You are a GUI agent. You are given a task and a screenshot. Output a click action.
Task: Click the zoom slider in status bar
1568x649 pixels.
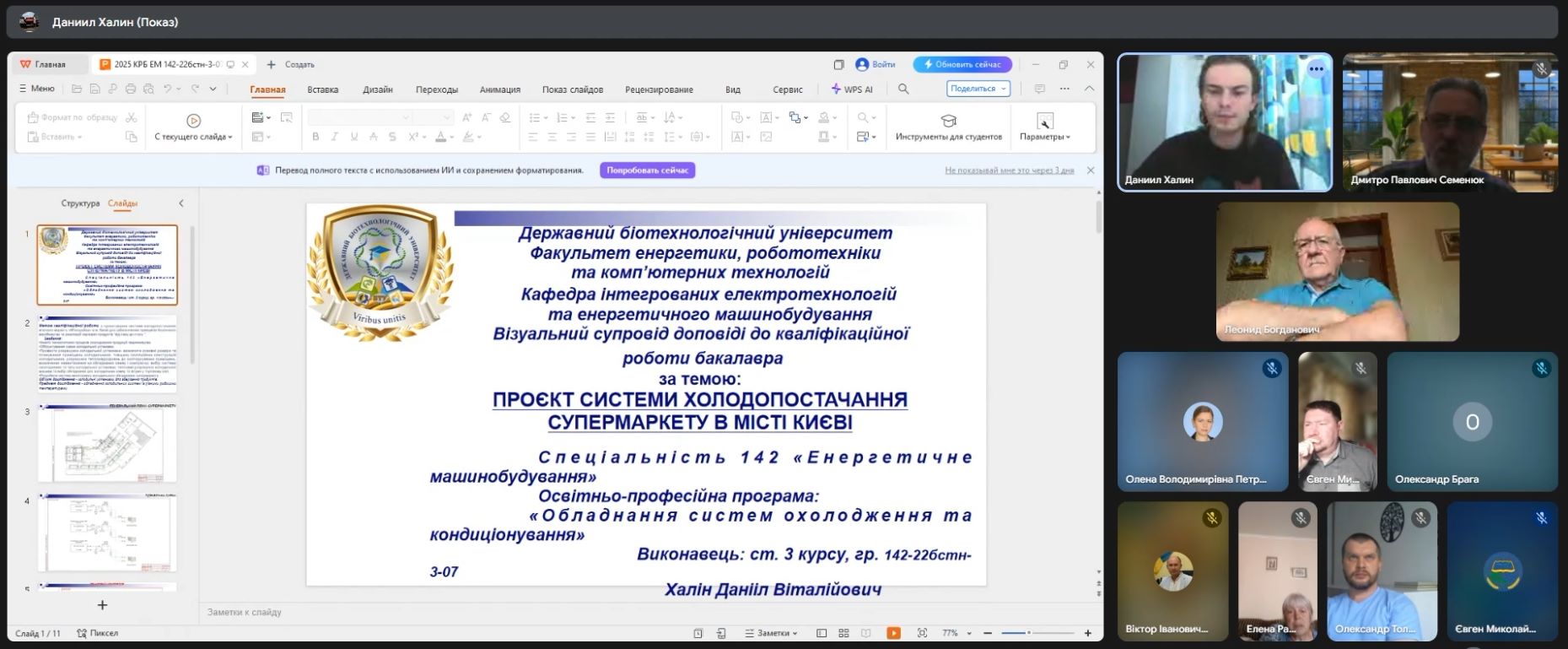click(1038, 633)
